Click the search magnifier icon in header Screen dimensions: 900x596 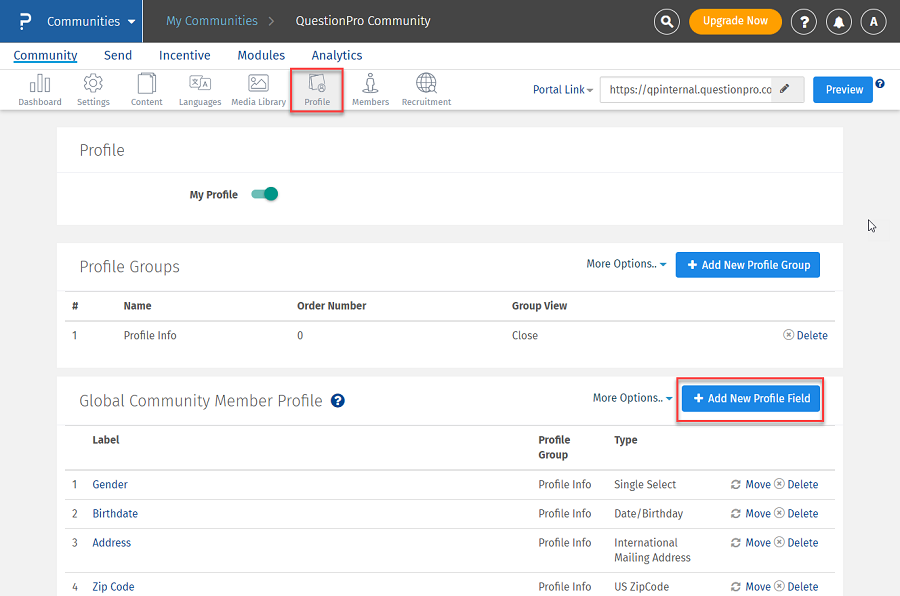(x=667, y=21)
